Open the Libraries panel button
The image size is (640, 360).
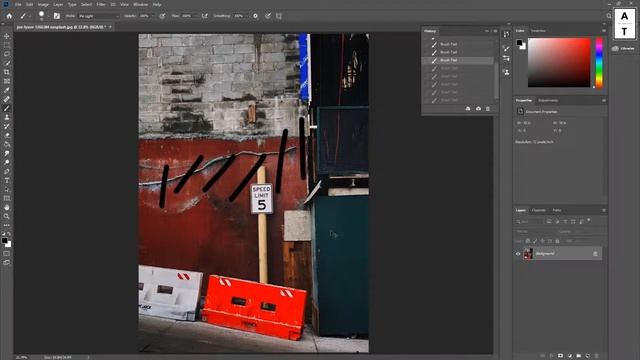click(x=623, y=48)
